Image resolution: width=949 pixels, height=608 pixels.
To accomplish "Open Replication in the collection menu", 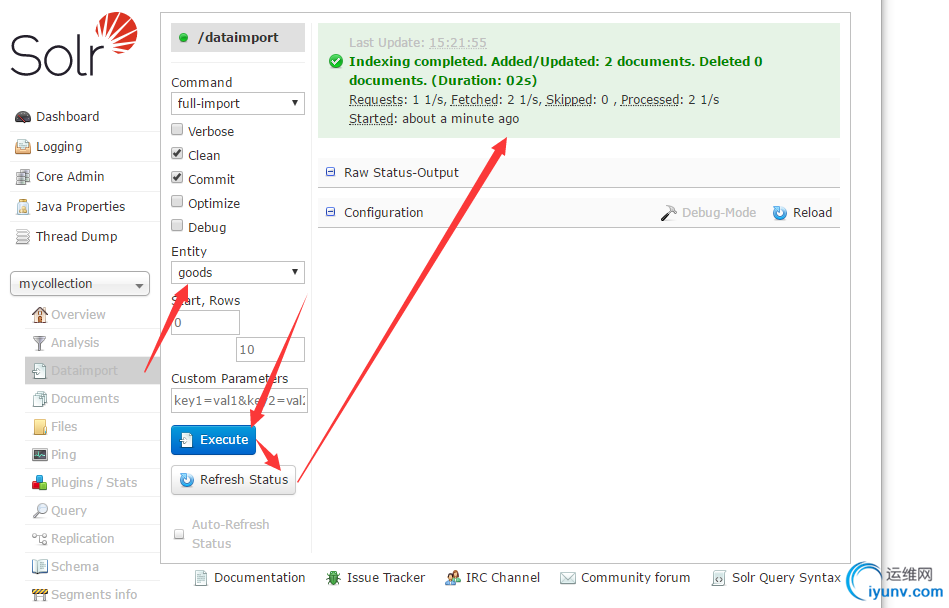I will (83, 539).
